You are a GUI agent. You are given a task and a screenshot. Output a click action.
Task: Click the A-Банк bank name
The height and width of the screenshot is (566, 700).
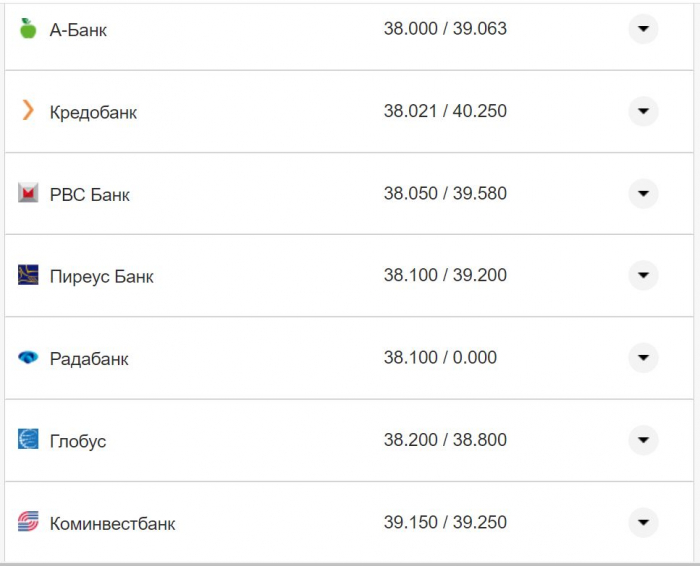[78, 30]
